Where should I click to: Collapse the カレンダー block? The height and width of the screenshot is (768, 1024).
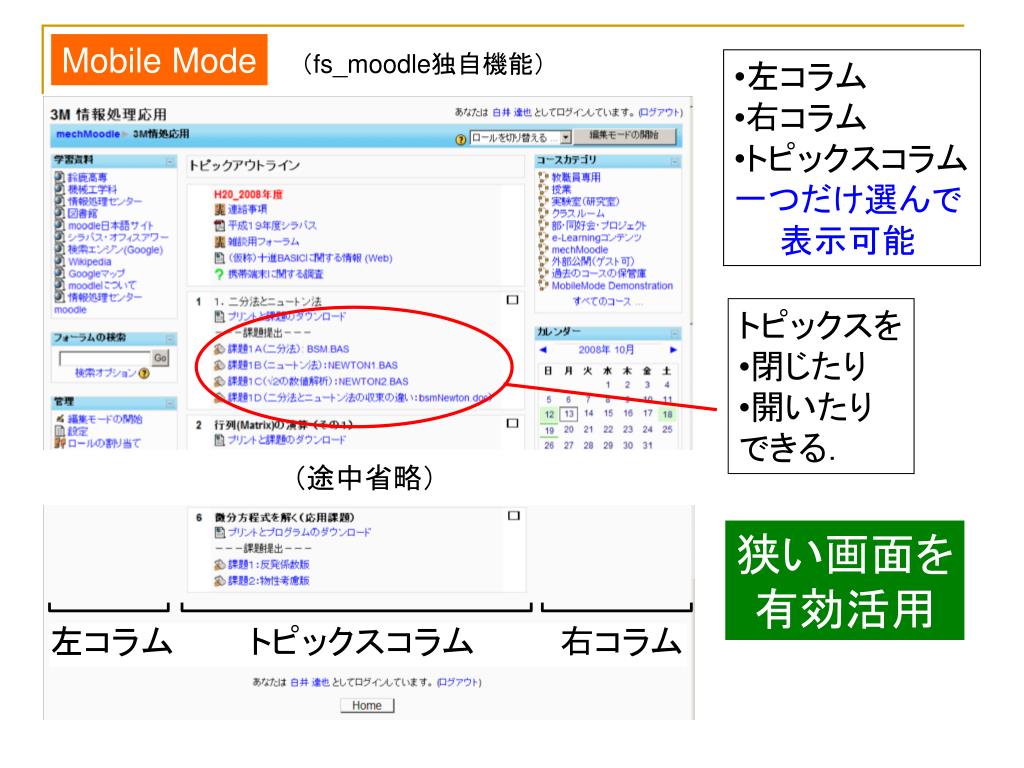[x=675, y=333]
